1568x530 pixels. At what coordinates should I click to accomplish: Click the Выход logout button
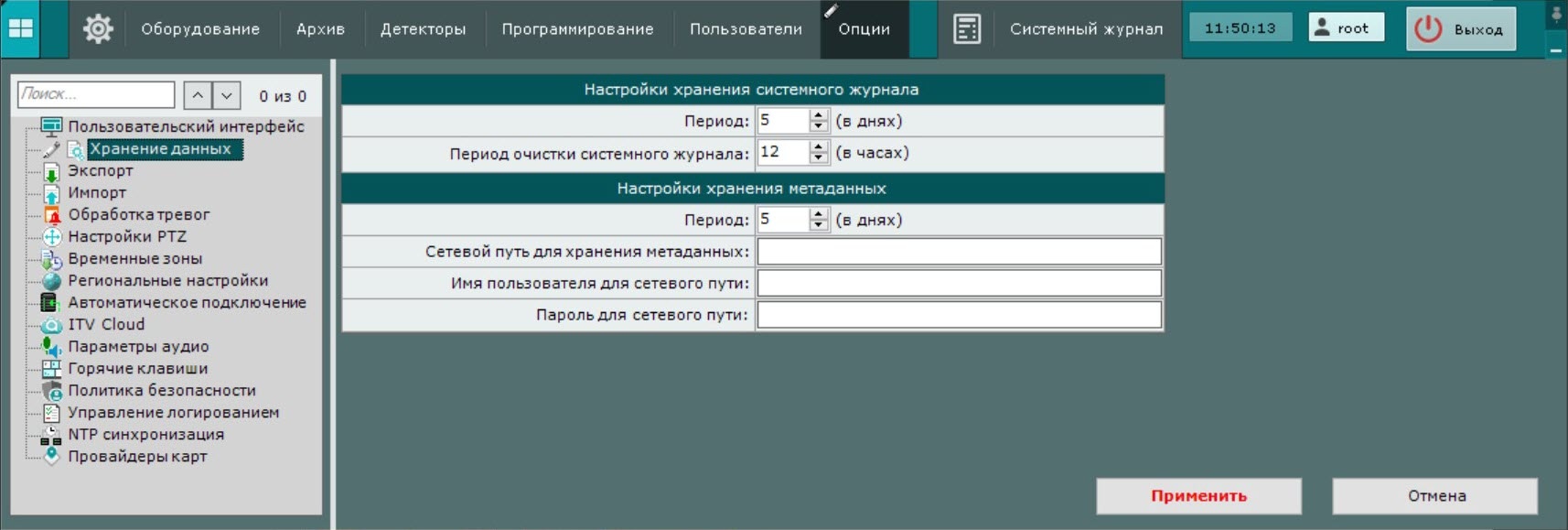pyautogui.click(x=1460, y=29)
